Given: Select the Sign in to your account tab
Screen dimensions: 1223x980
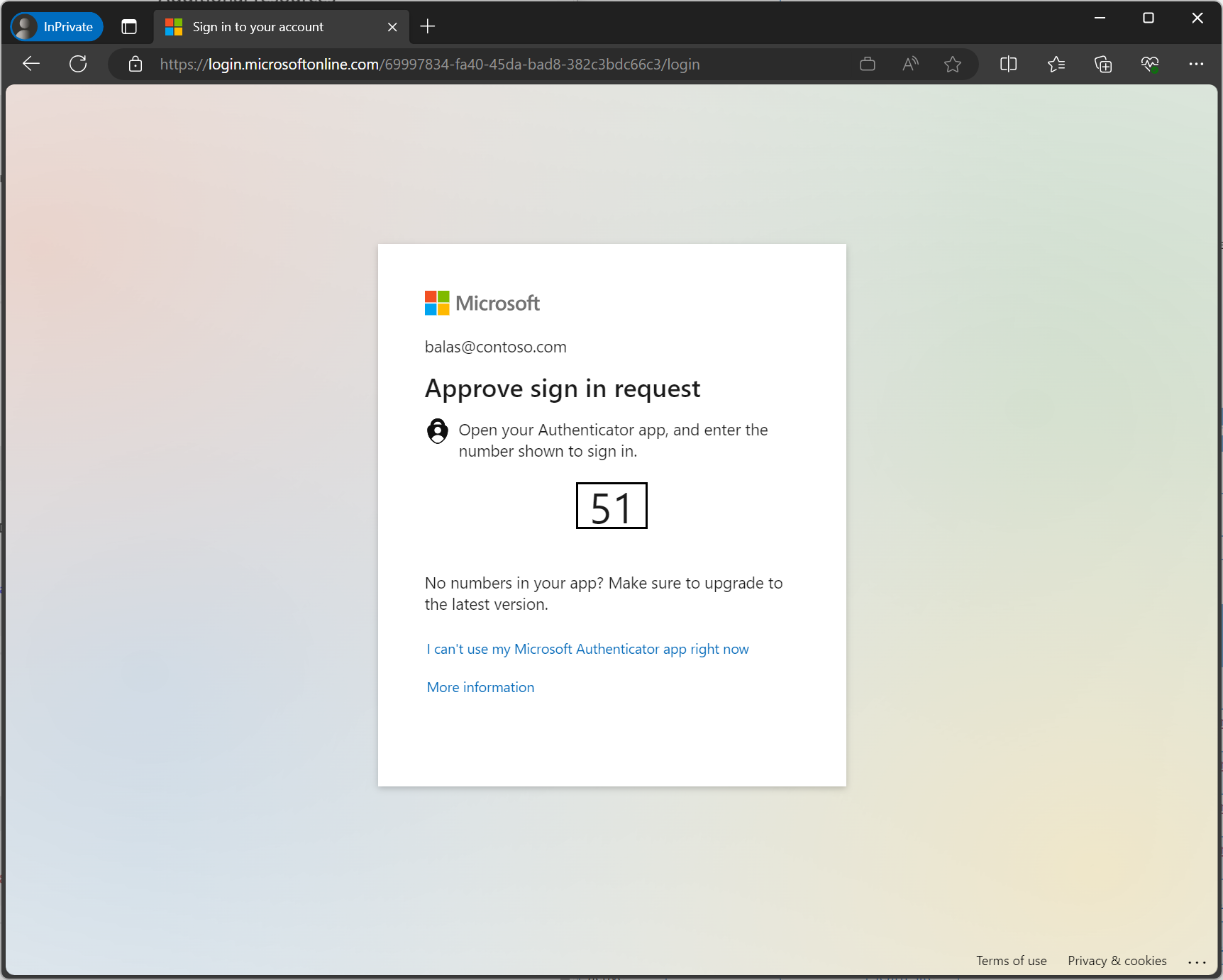Looking at the screenshot, I should (270, 27).
